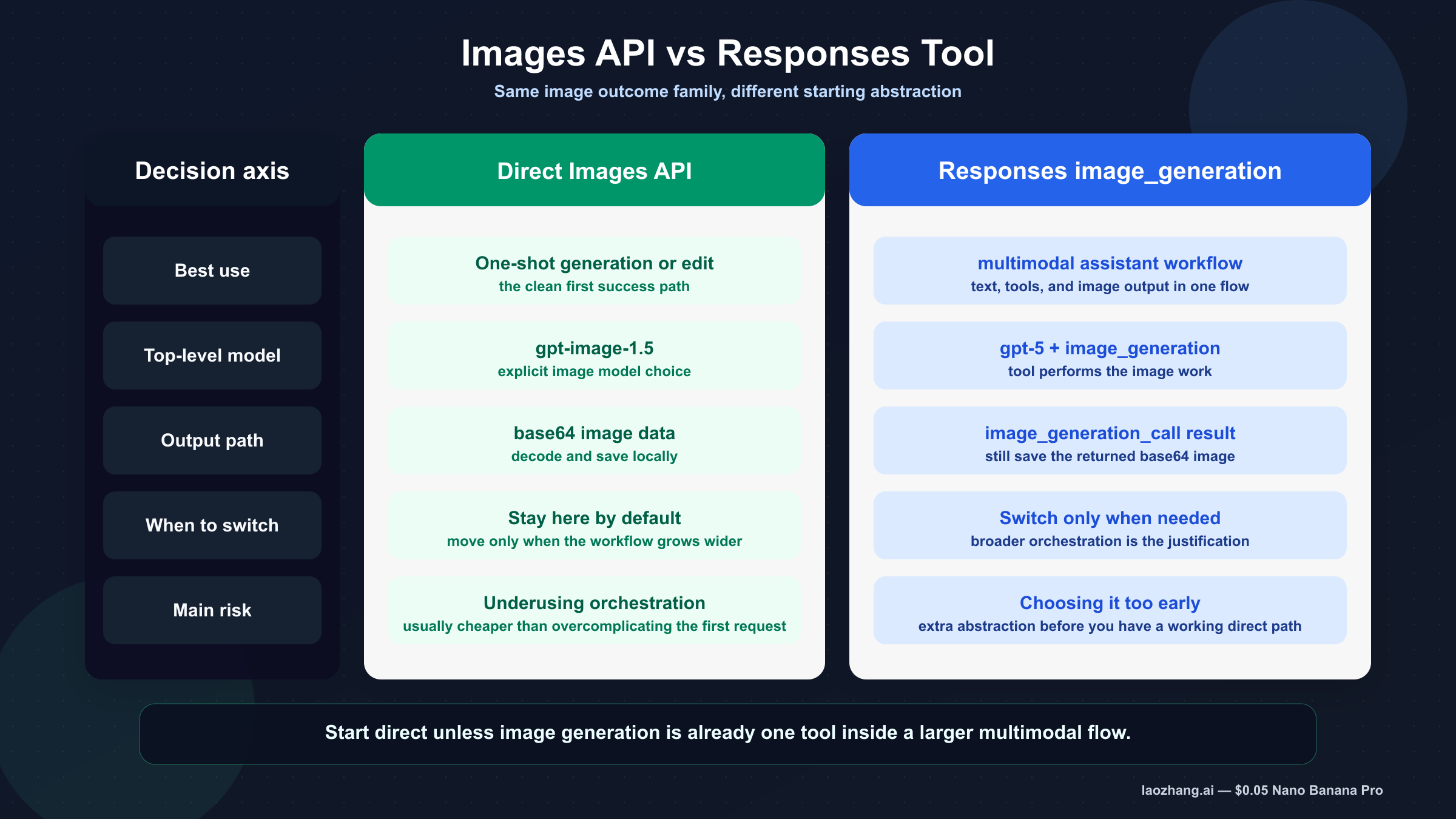Select the When to switch row label
Image resolution: width=1456 pixels, height=819 pixels.
[211, 525]
